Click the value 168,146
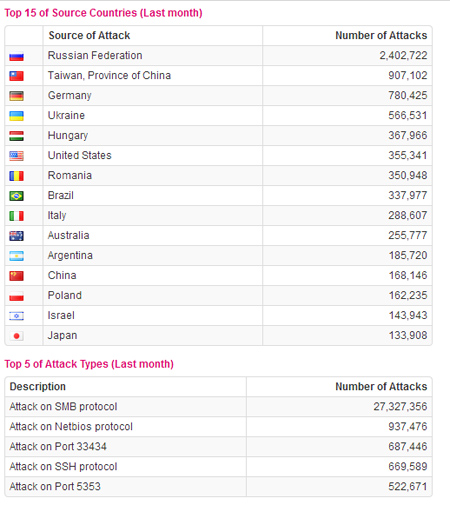This screenshot has width=450, height=505. point(408,275)
